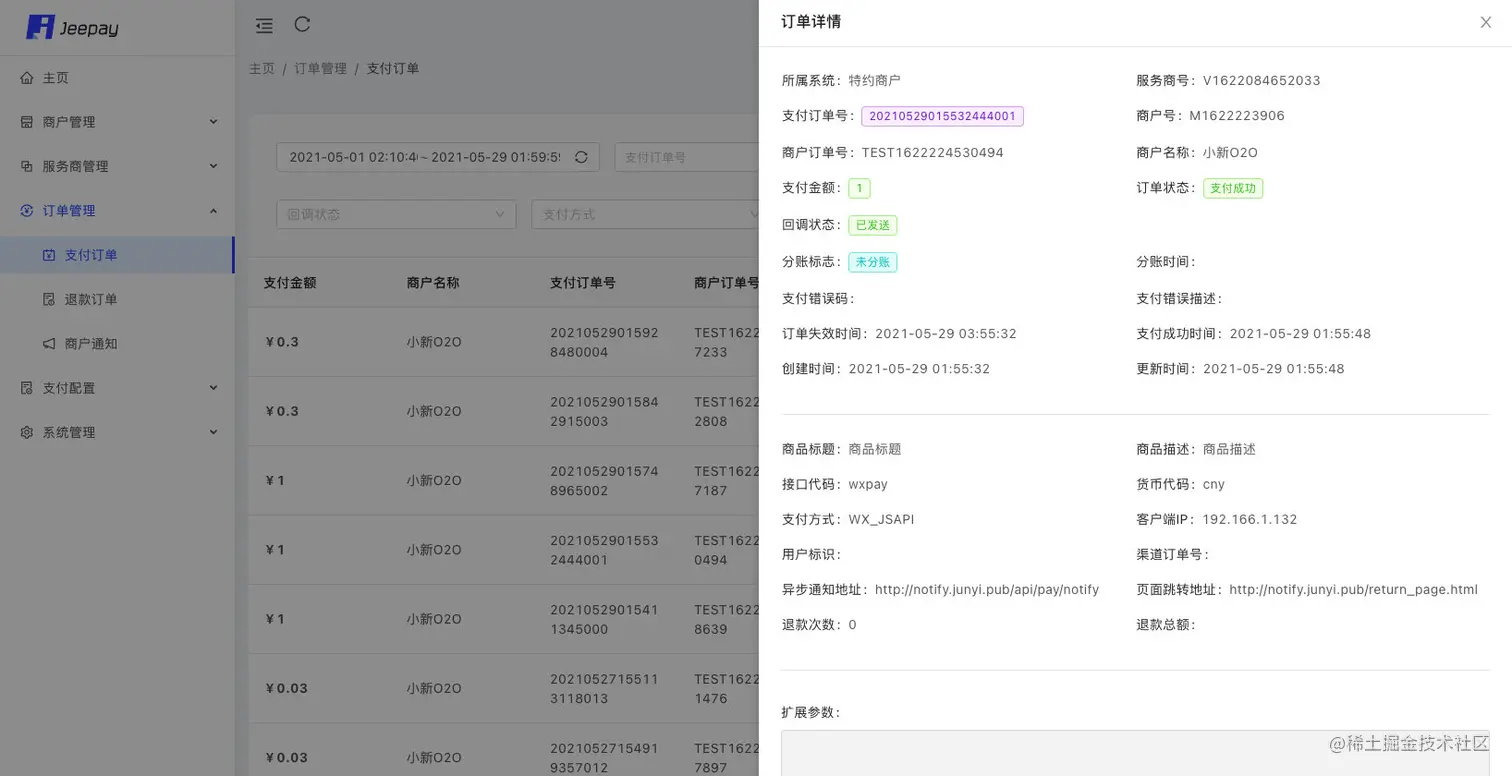This screenshot has width=1512, height=776.
Task: Click order number 20210529015842915003 in table
Action: pyautogui.click(x=604, y=411)
